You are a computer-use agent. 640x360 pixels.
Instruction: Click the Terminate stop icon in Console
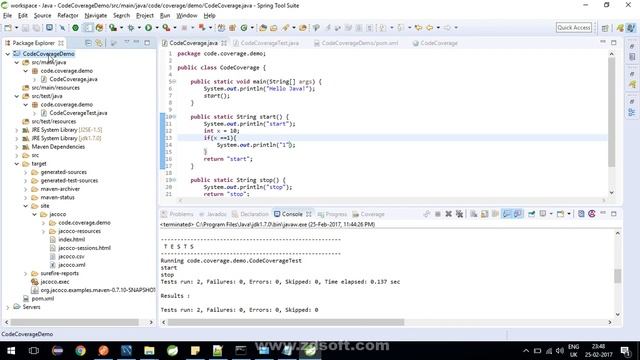pyautogui.click(x=438, y=214)
